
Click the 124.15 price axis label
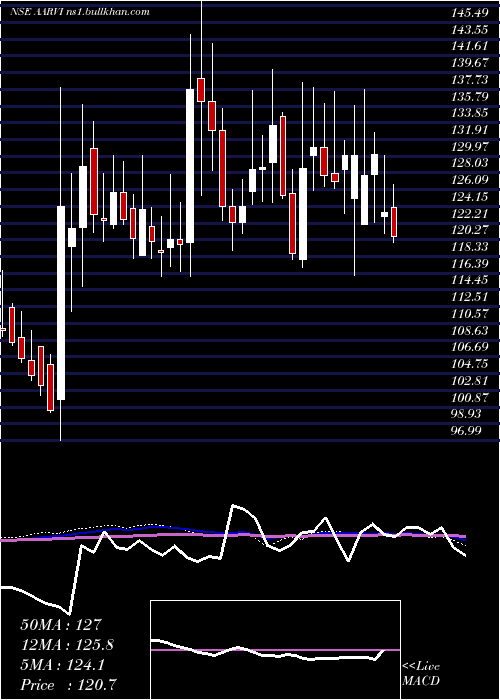(x=469, y=197)
